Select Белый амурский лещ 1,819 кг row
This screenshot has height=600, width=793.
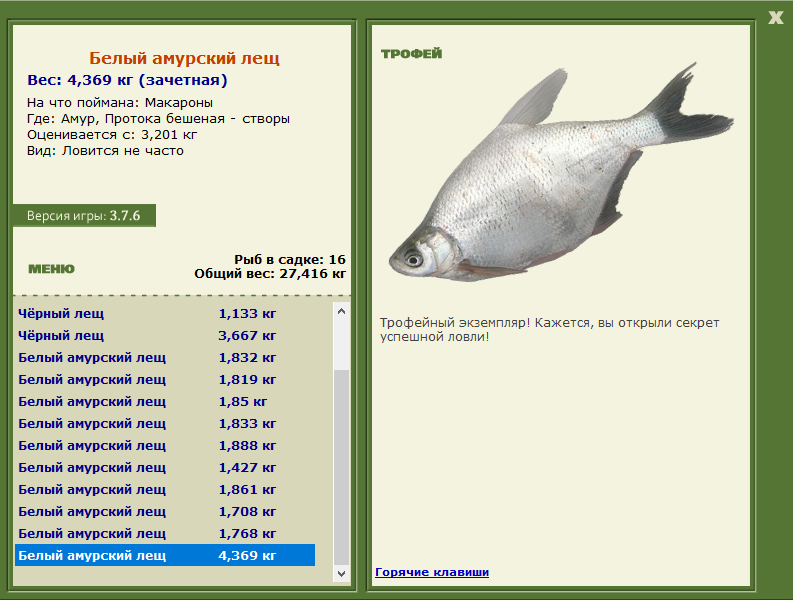(165, 379)
